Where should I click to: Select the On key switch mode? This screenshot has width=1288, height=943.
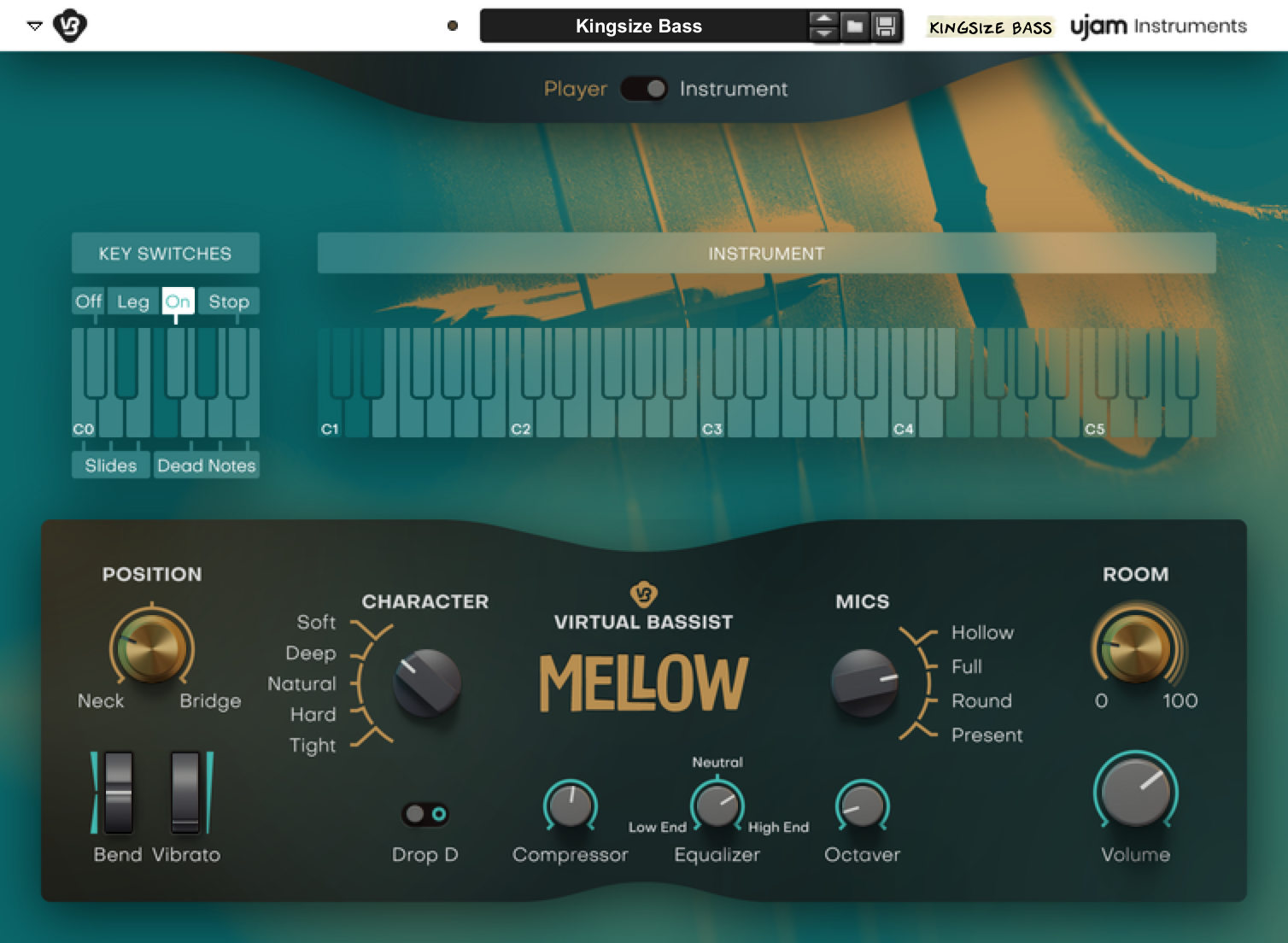pyautogui.click(x=179, y=301)
